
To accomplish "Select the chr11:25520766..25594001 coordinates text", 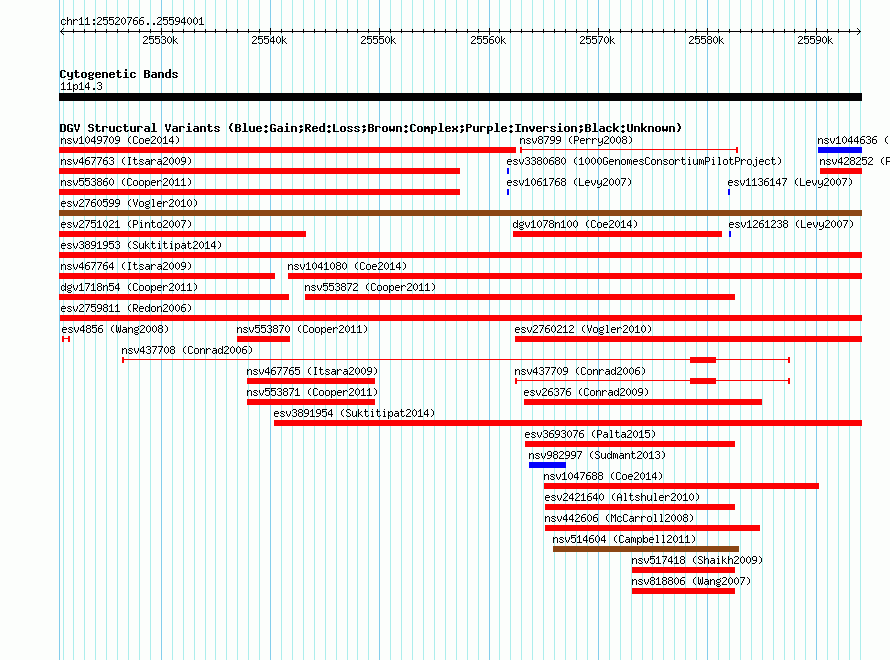I will 132,21.
